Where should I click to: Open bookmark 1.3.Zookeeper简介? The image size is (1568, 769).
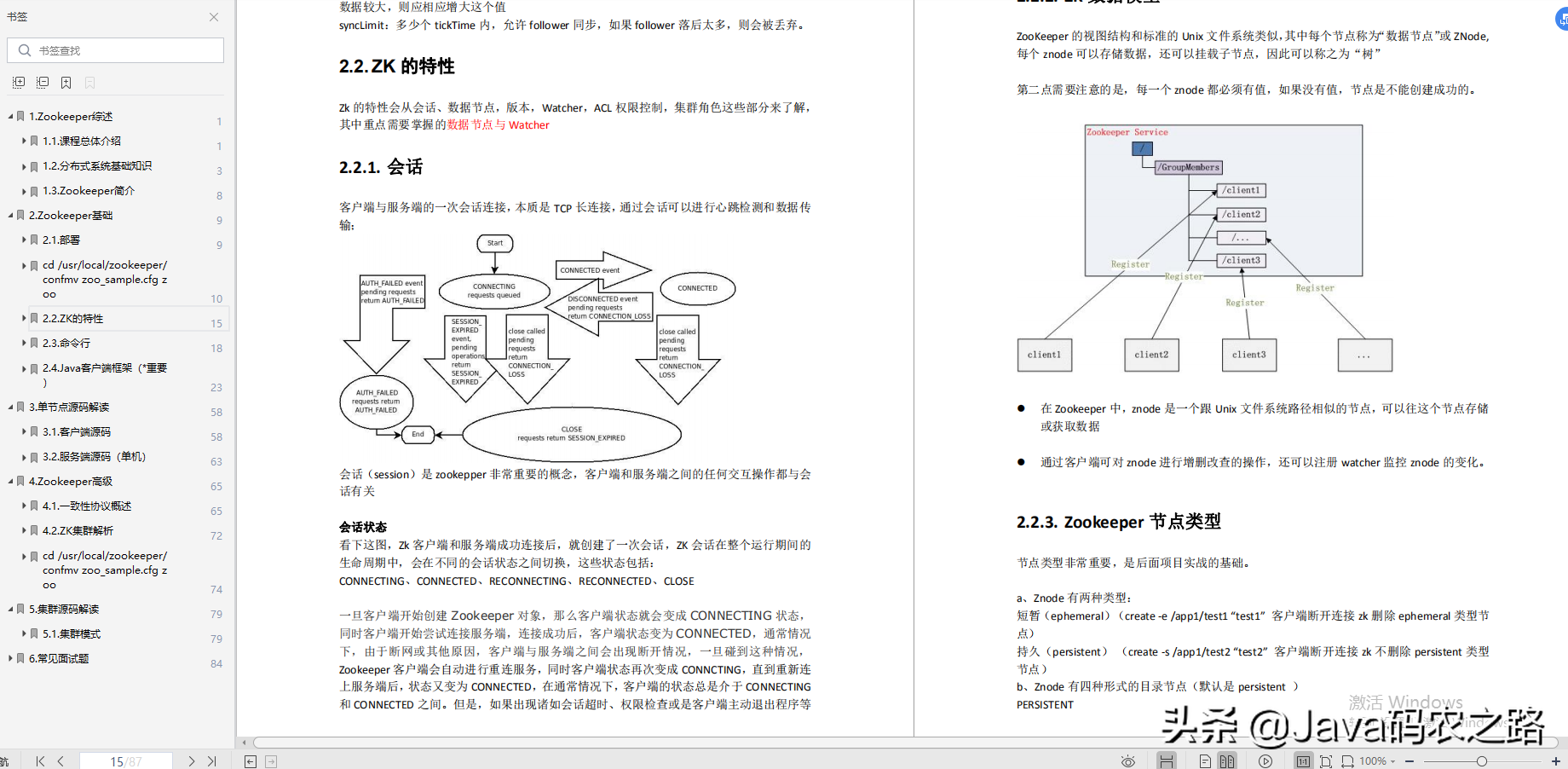tap(89, 190)
